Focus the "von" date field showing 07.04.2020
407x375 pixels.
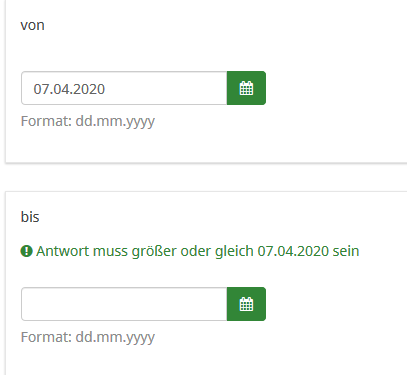(x=124, y=88)
